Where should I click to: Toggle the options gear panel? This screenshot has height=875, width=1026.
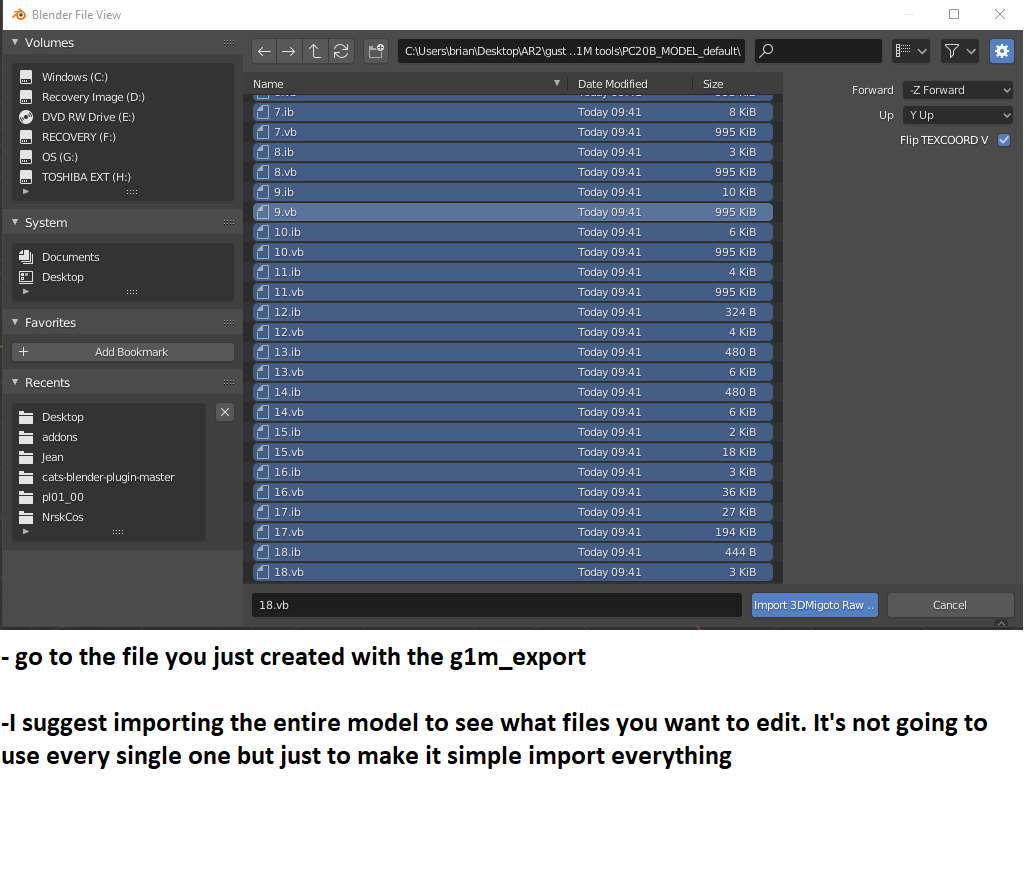(x=1001, y=51)
